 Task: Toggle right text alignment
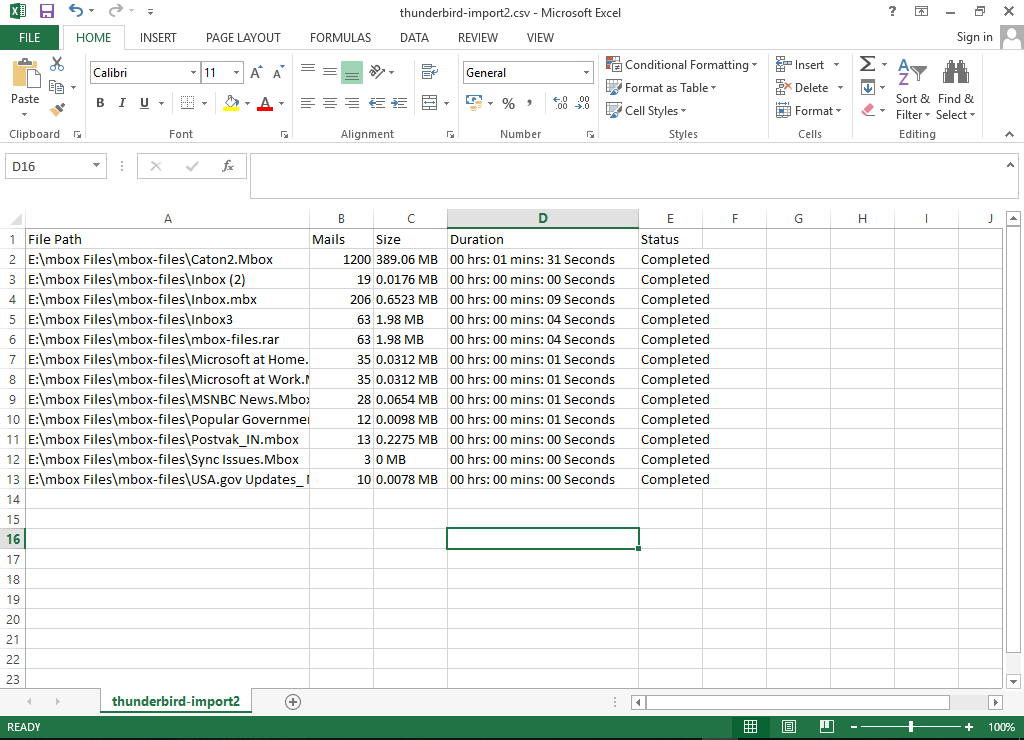coord(352,103)
